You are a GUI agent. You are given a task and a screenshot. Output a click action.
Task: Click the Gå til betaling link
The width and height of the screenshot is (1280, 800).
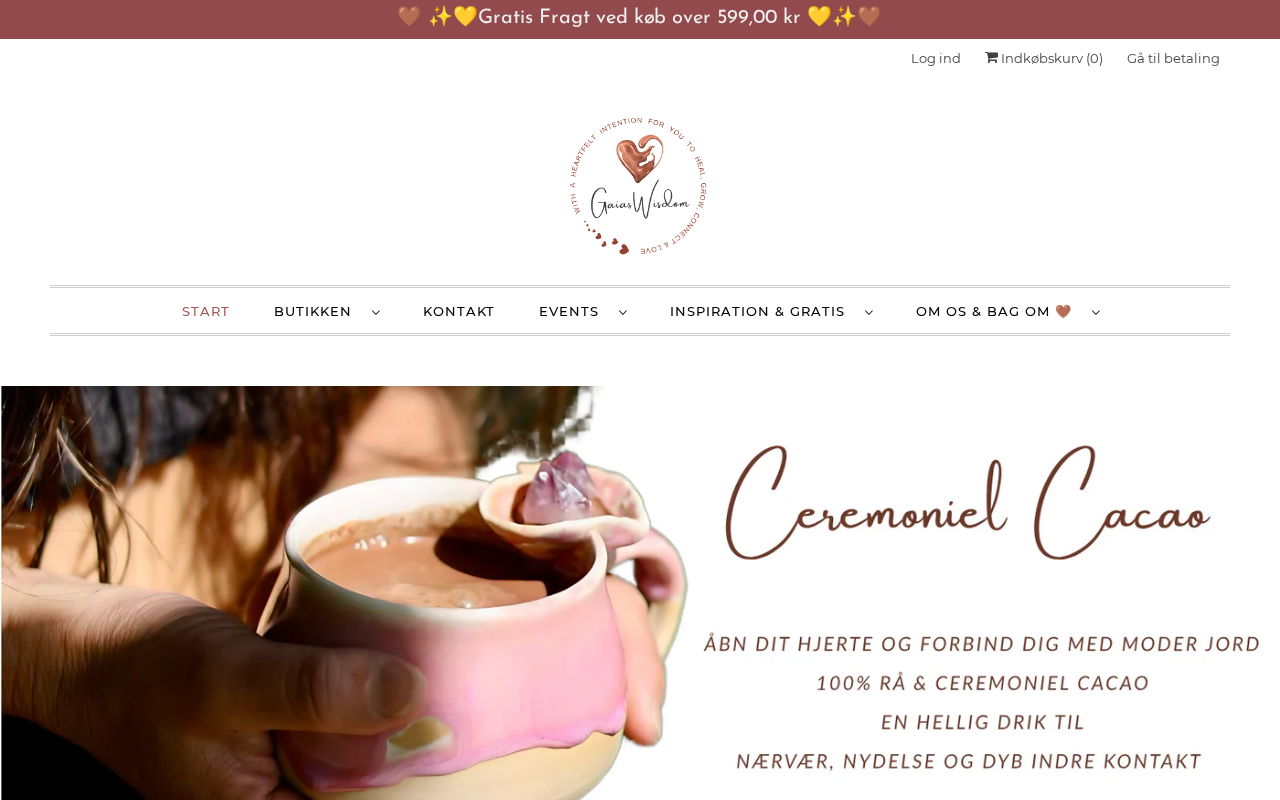point(1173,58)
